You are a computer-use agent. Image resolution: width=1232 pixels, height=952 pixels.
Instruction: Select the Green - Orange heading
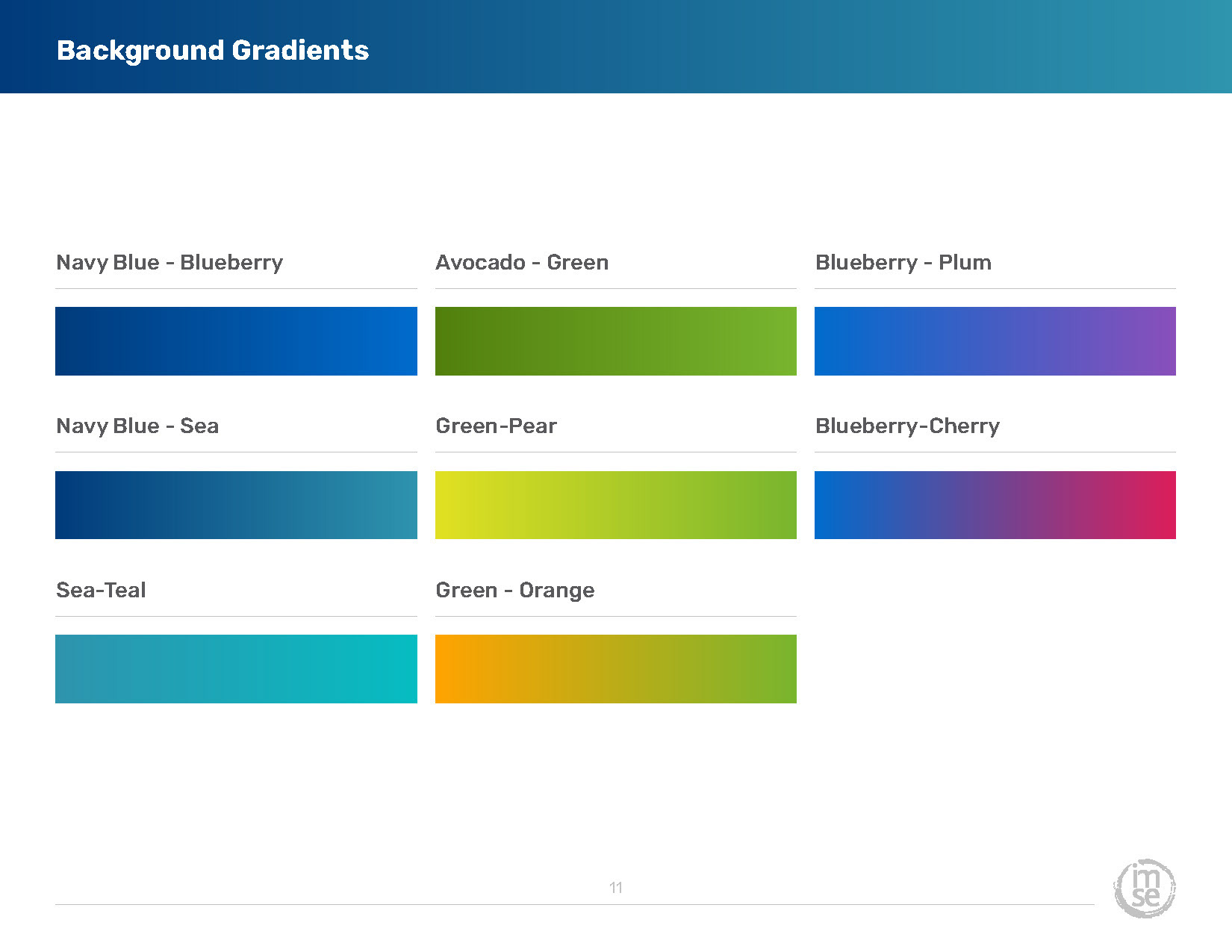click(515, 591)
